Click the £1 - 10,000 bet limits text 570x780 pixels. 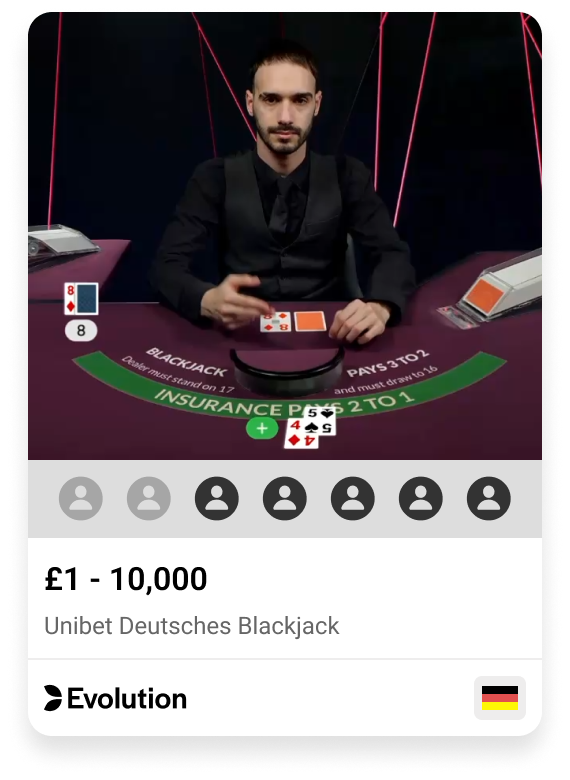pyautogui.click(x=126, y=579)
